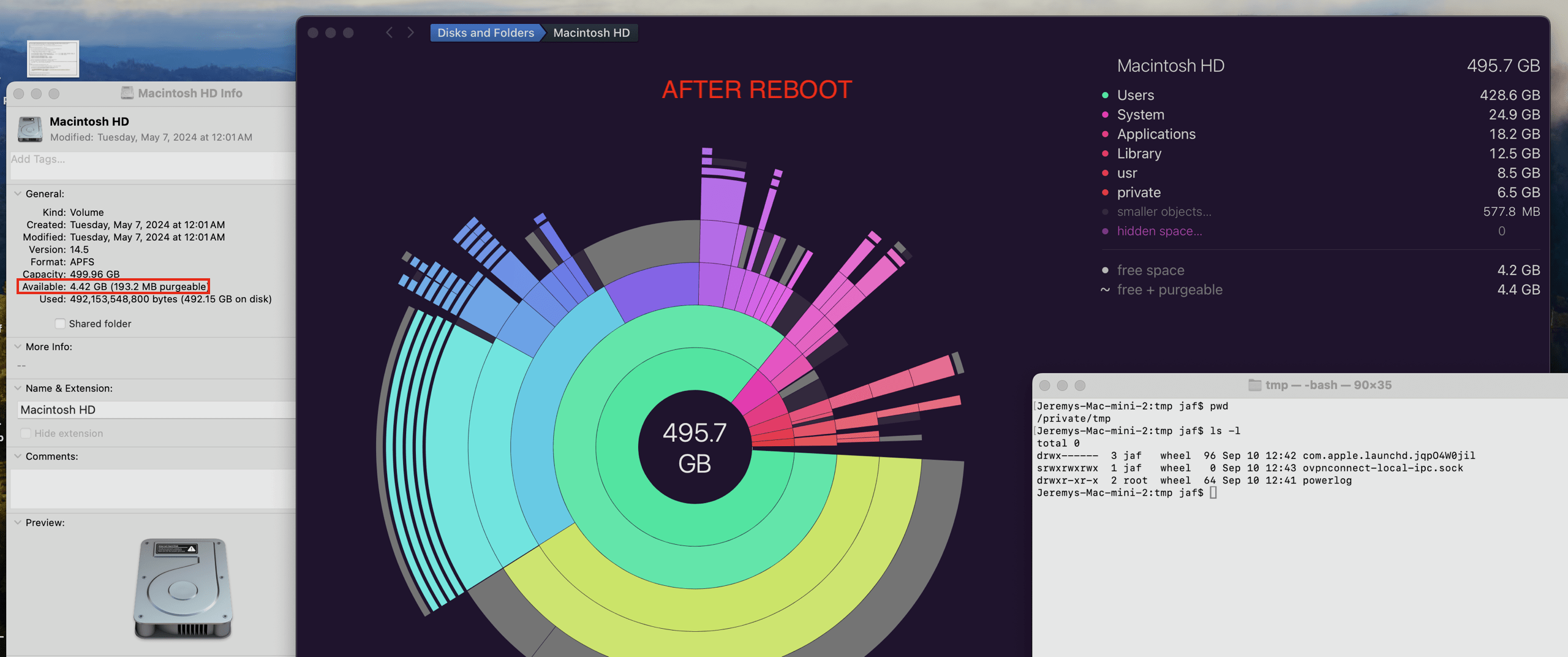Collapse the Preview section

point(18,523)
